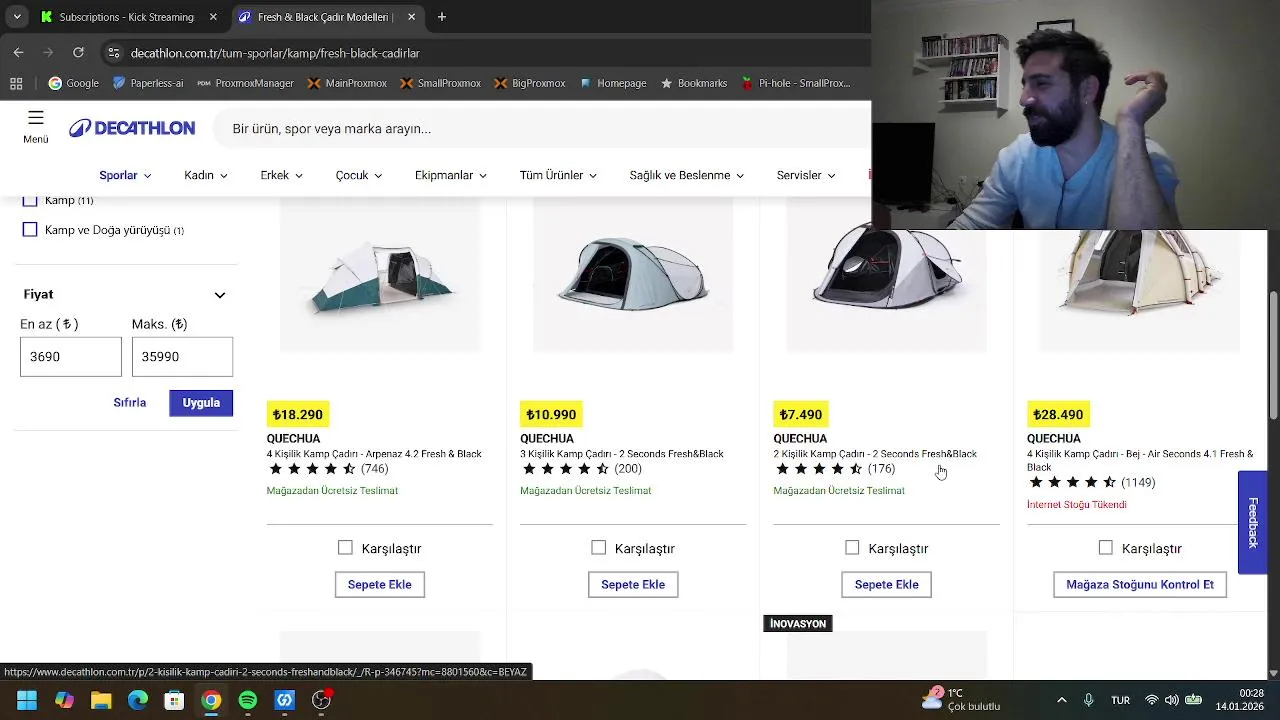Tick Karşılaştır for the 3 Kişilik 2 Seconds tent
This screenshot has width=1280, height=720.
598,548
